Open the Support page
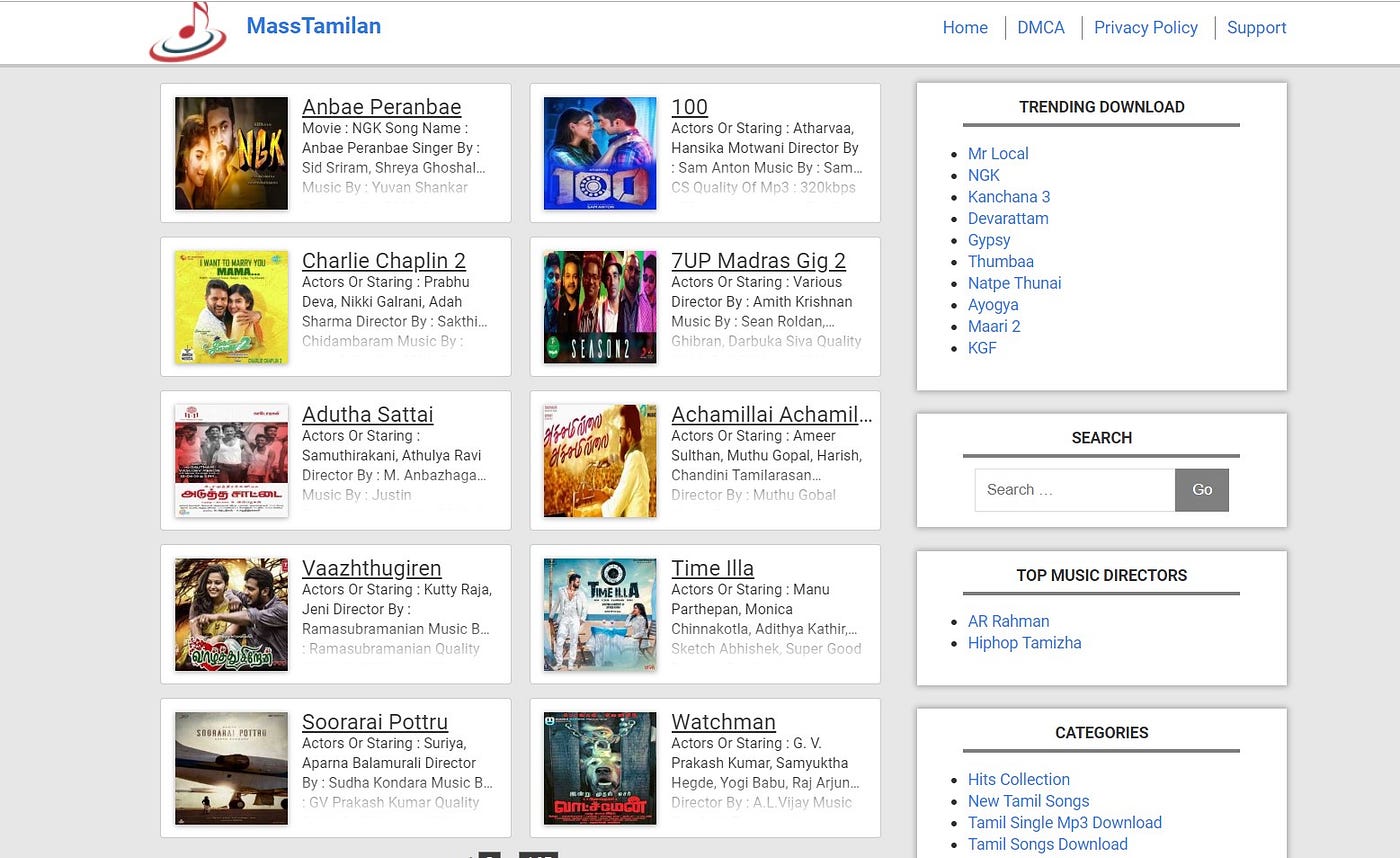This screenshot has height=858, width=1400. pyautogui.click(x=1256, y=28)
